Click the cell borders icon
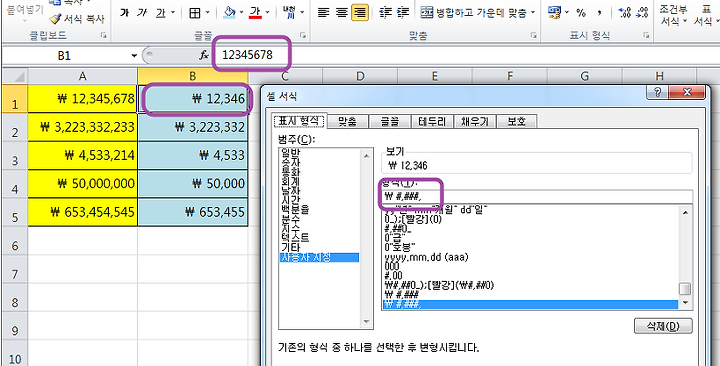 (195, 13)
